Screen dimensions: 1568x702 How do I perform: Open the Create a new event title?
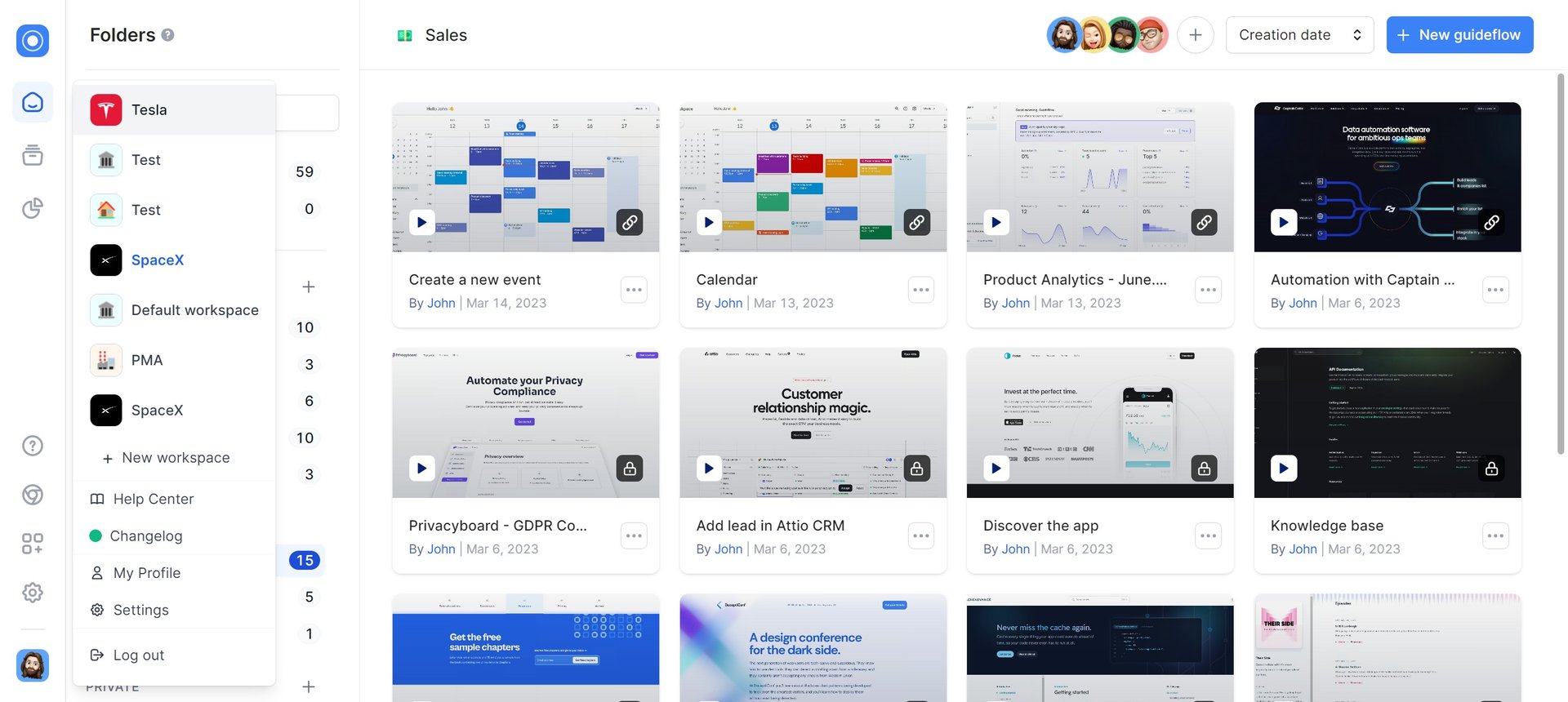pos(474,279)
